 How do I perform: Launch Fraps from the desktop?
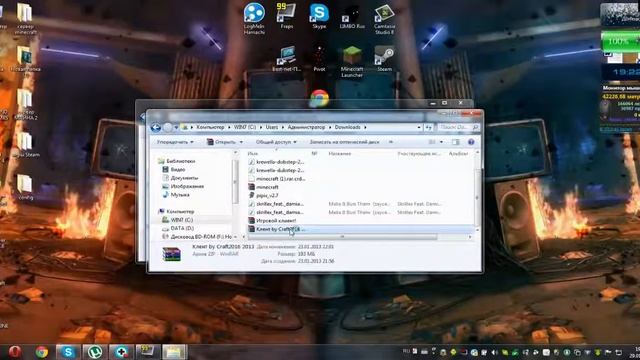[x=286, y=16]
